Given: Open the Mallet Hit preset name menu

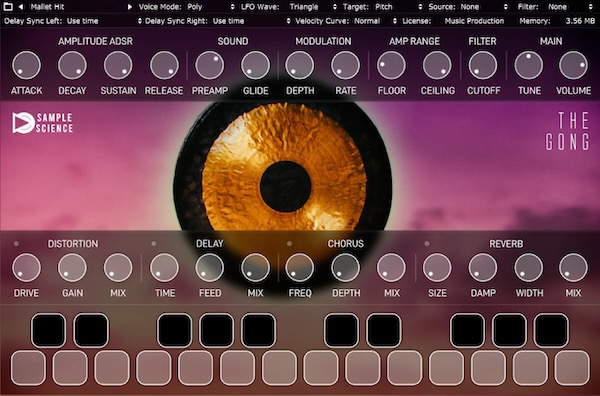Looking at the screenshot, I should tap(47, 7).
